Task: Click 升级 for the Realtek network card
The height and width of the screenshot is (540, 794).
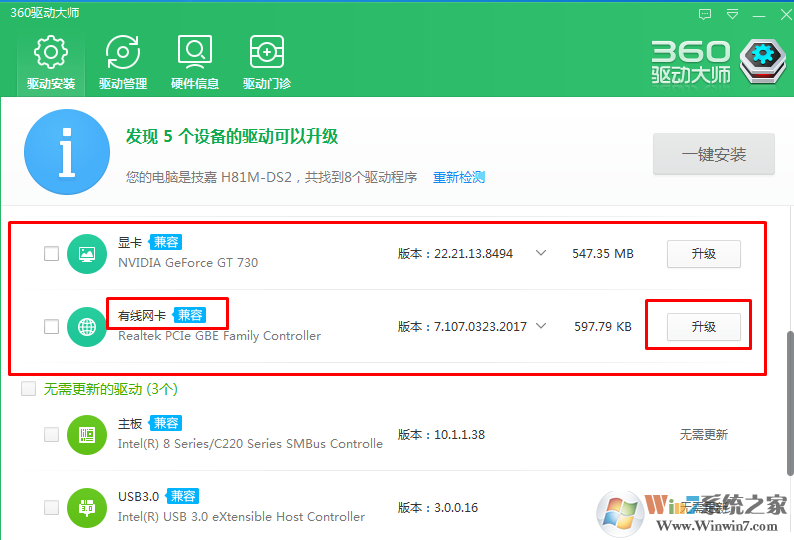Action: pyautogui.click(x=703, y=326)
